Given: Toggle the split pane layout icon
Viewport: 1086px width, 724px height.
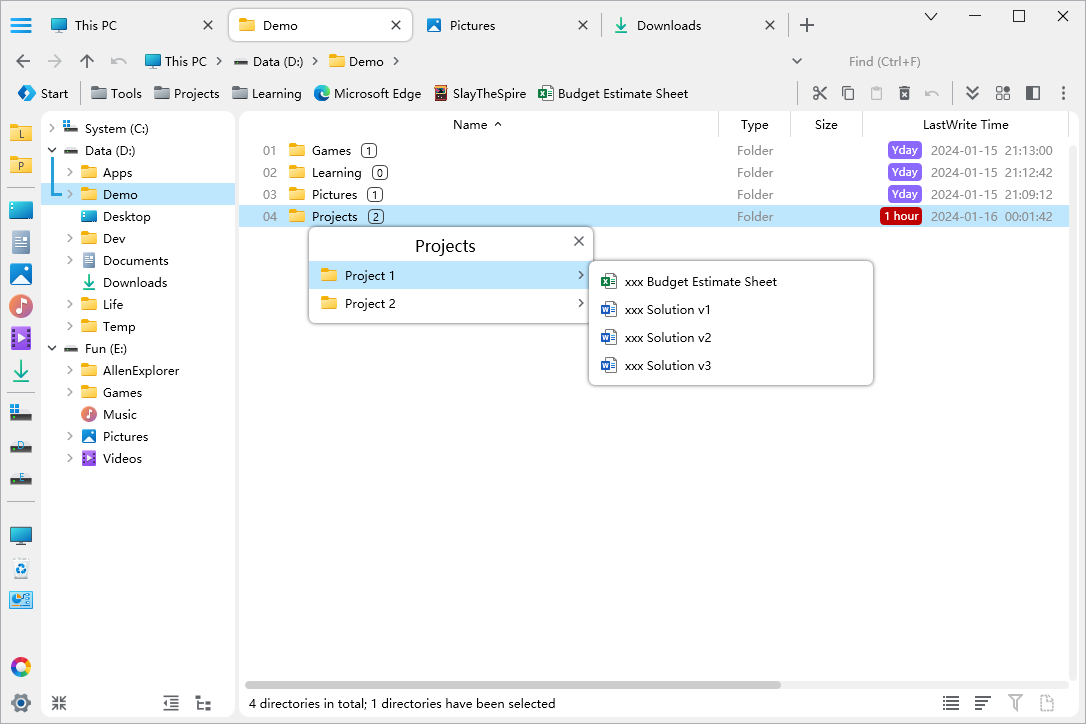Looking at the screenshot, I should pos(1033,93).
